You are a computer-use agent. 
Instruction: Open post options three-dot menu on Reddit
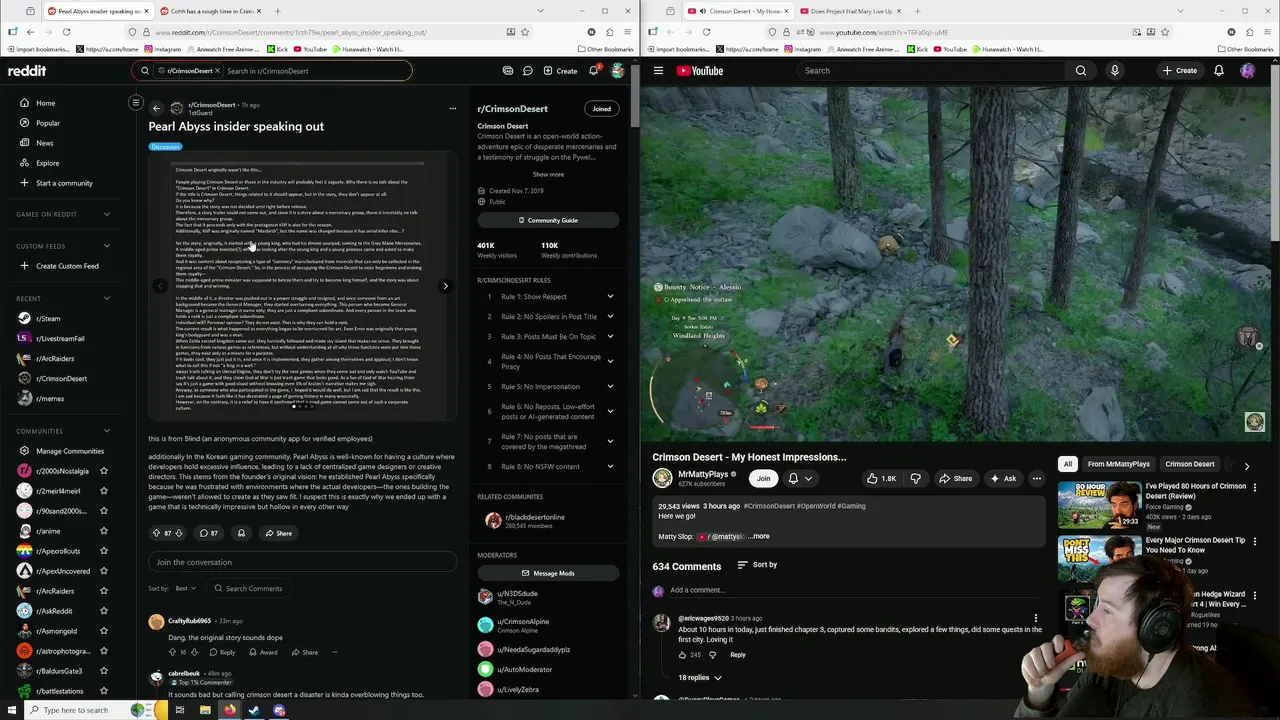coord(452,108)
